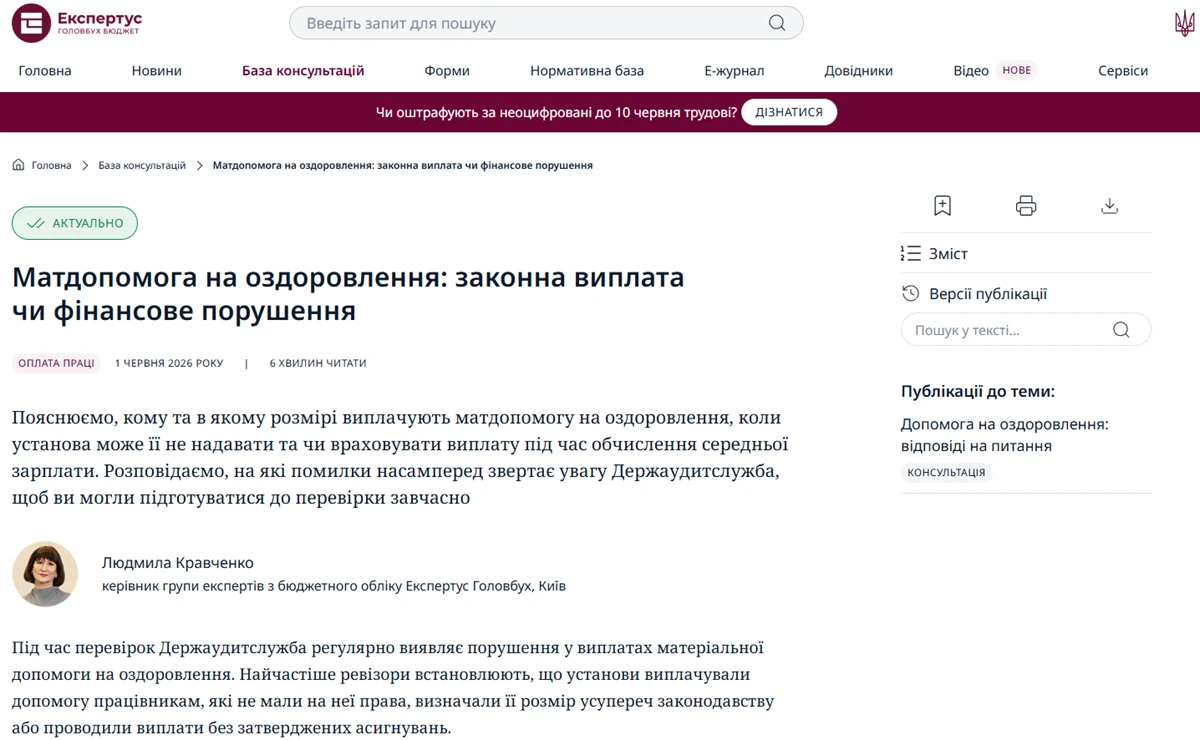Click the КОНСУЛЬТАЦІЯ tag

click(x=946, y=472)
